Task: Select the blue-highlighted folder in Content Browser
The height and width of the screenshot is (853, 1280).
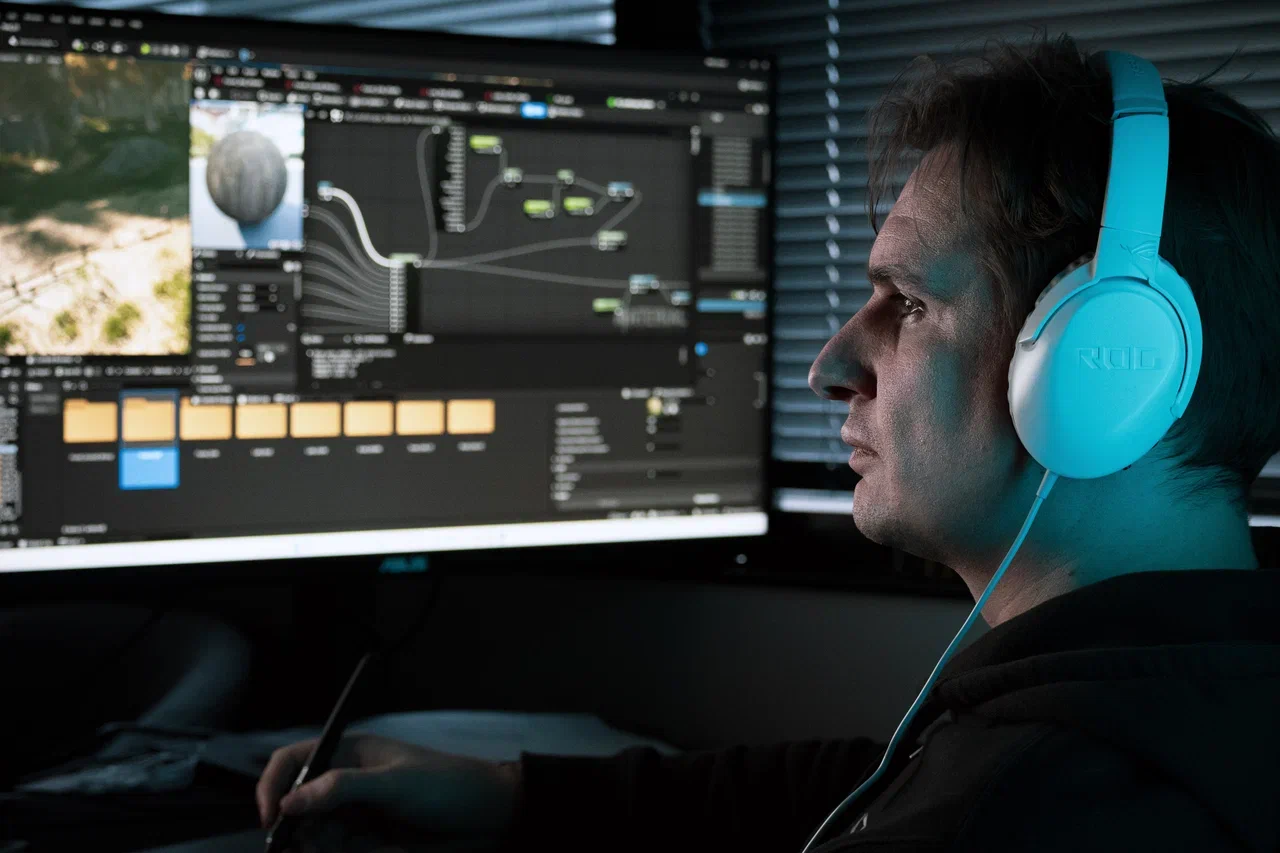Action: (x=148, y=421)
